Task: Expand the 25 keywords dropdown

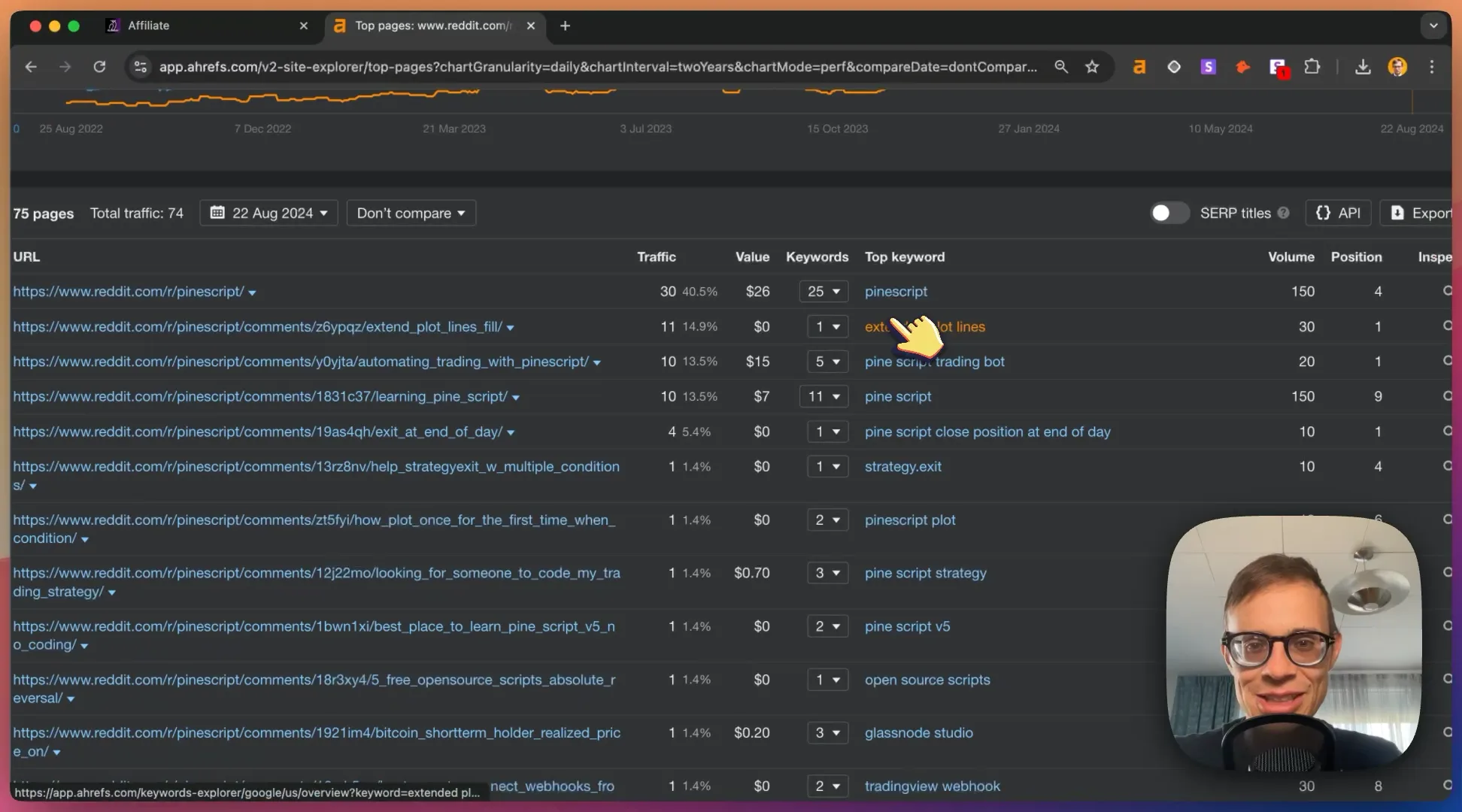Action: (x=824, y=291)
